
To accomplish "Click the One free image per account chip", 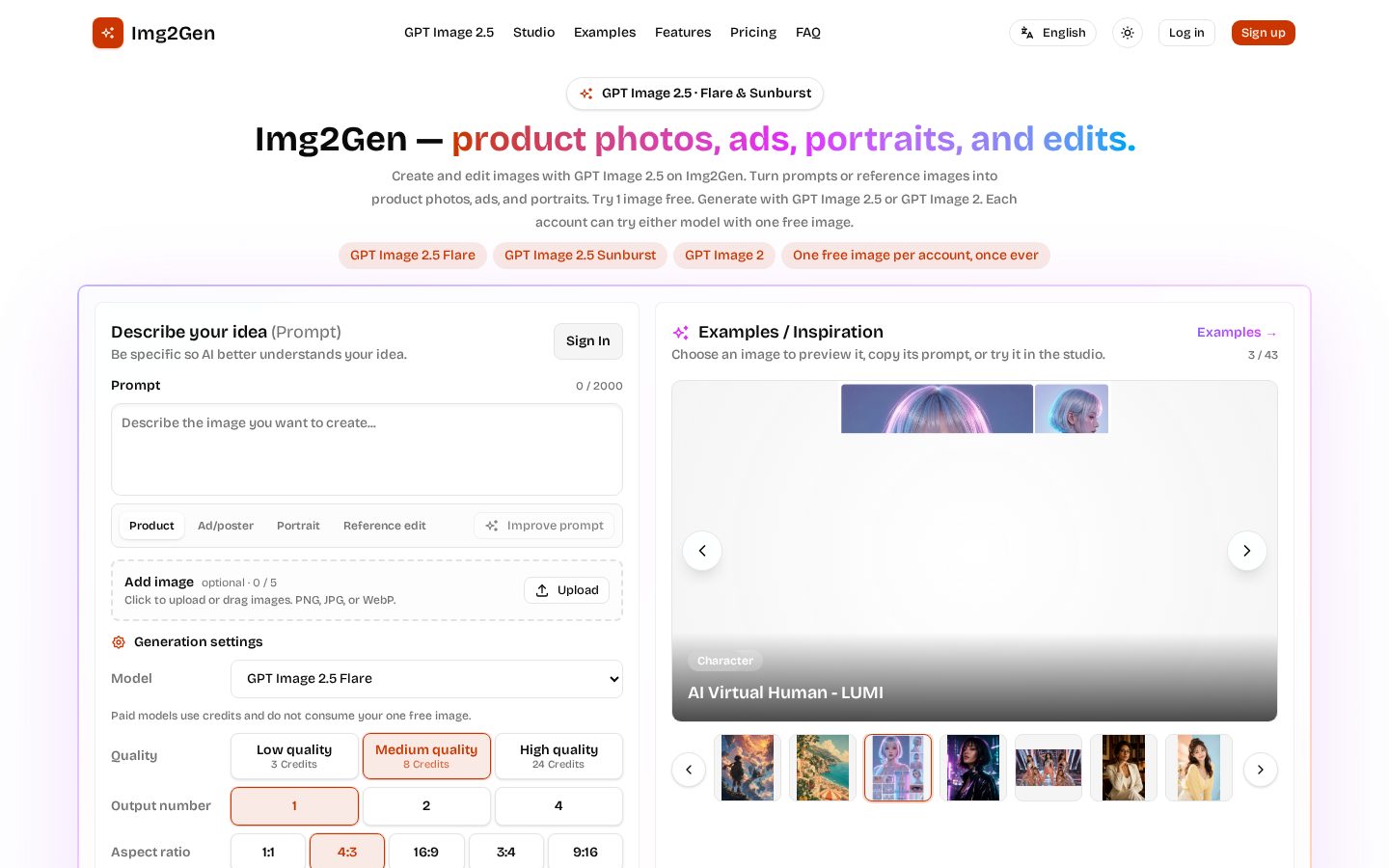I will point(915,256).
